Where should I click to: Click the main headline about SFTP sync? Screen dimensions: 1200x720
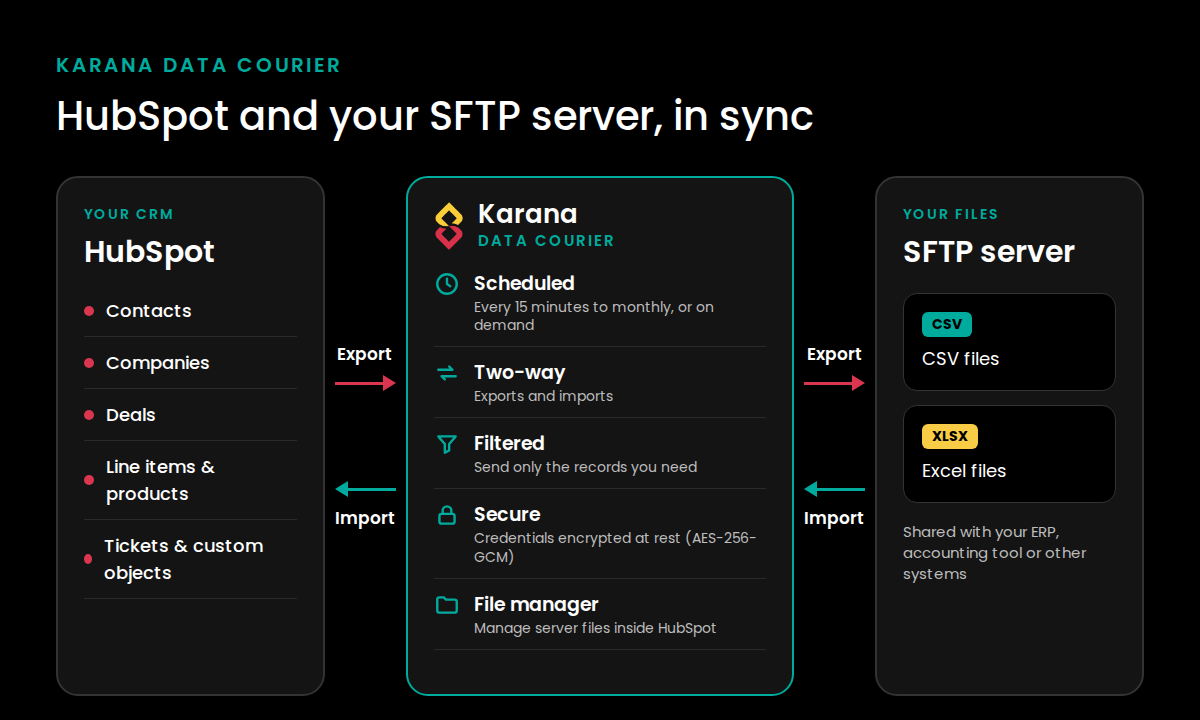coord(435,115)
